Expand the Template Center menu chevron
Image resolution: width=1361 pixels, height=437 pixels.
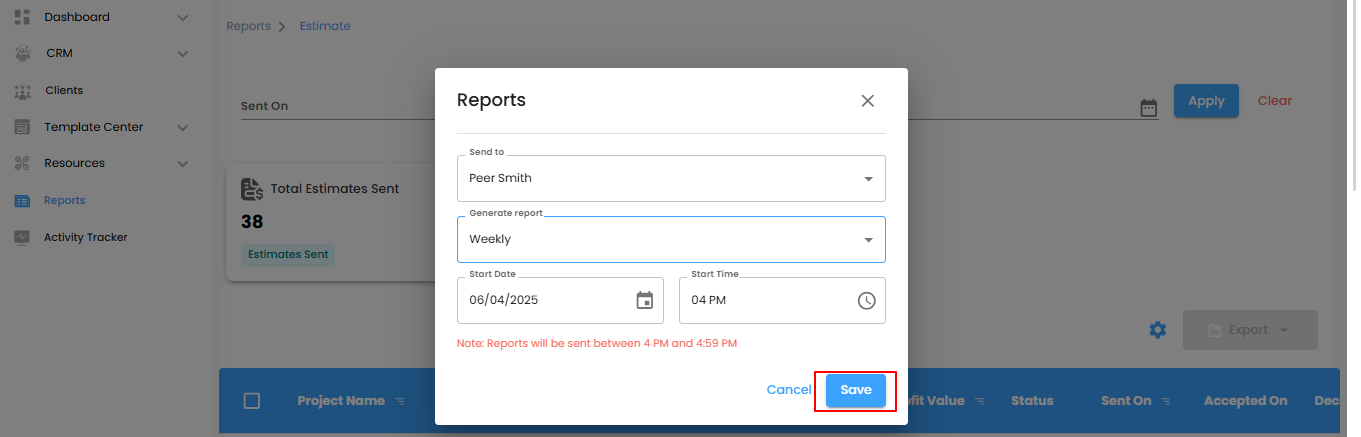(x=182, y=128)
